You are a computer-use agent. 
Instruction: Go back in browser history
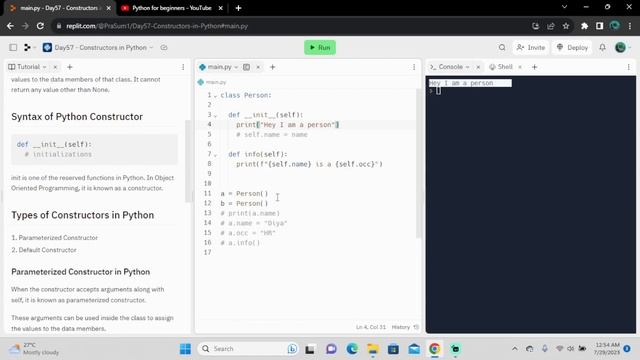pyautogui.click(x=10, y=26)
